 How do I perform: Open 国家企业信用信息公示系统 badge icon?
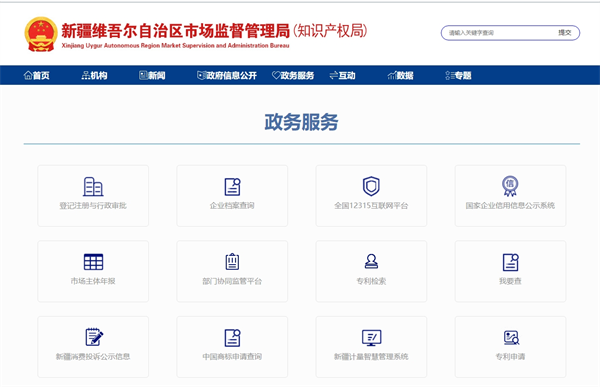(510, 186)
